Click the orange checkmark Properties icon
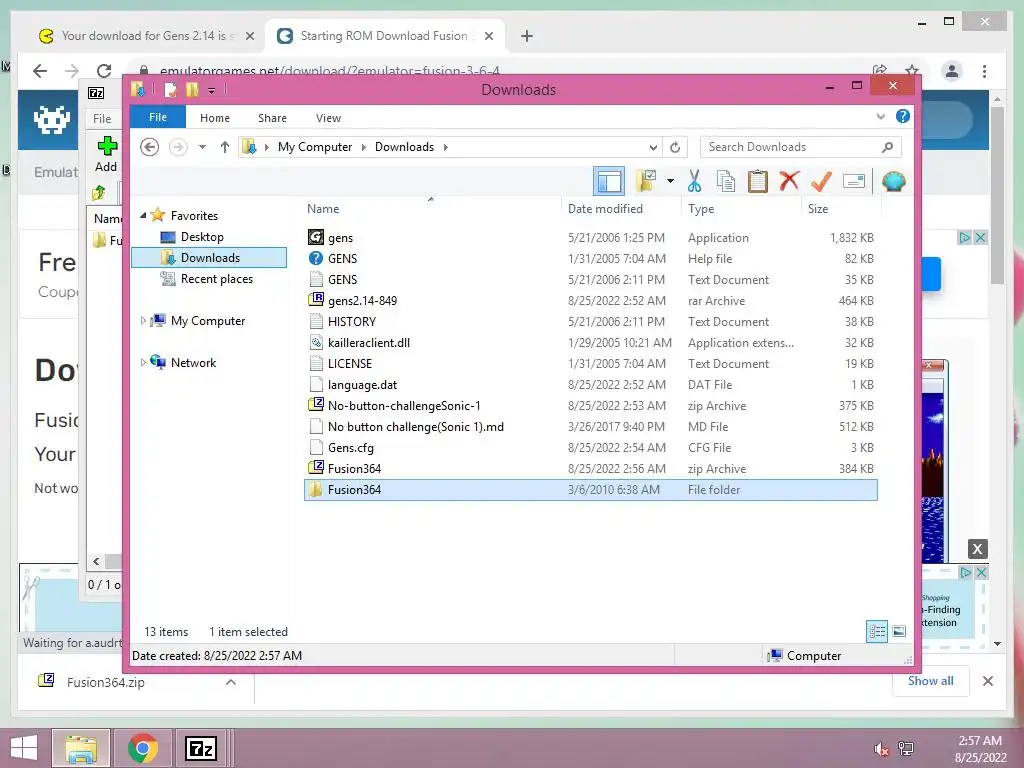Image resolution: width=1024 pixels, height=768 pixels. point(821,181)
